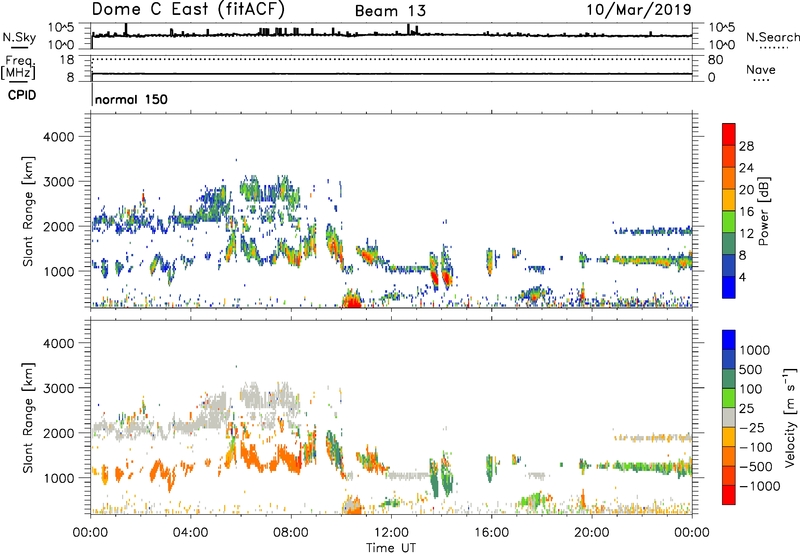The height and width of the screenshot is (554, 800).
Task: Click the '4' tick on the power colorbar
Action: click(742, 277)
